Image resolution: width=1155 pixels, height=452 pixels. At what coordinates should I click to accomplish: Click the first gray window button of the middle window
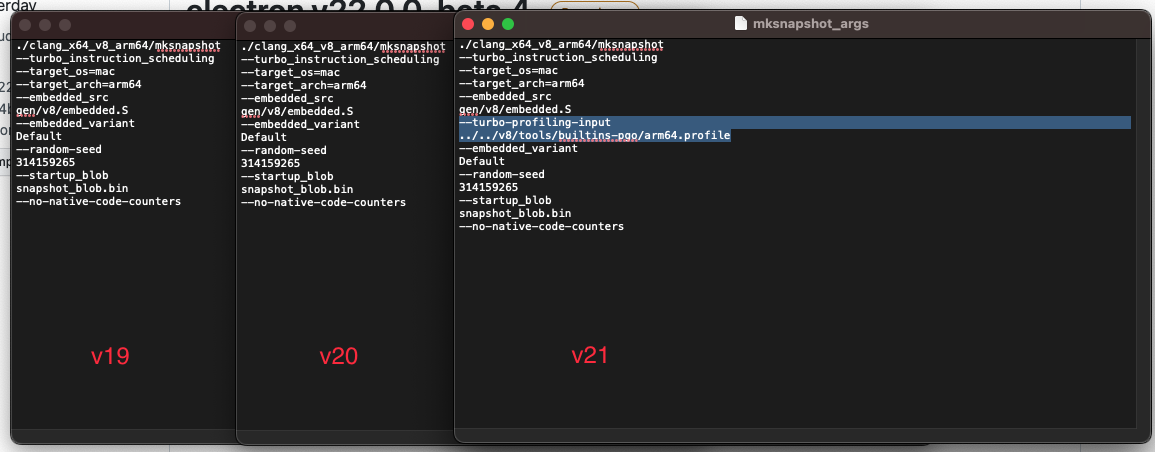(x=250, y=26)
